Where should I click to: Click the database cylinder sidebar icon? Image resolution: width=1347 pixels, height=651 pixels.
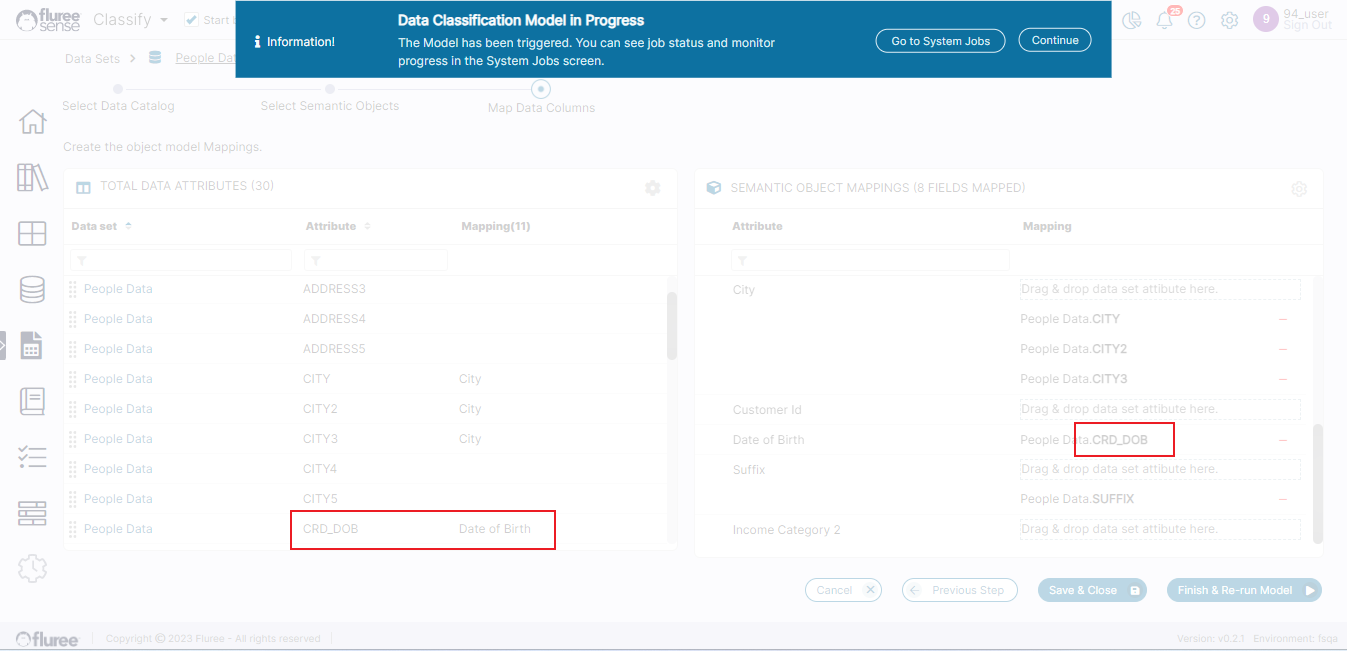[32, 290]
